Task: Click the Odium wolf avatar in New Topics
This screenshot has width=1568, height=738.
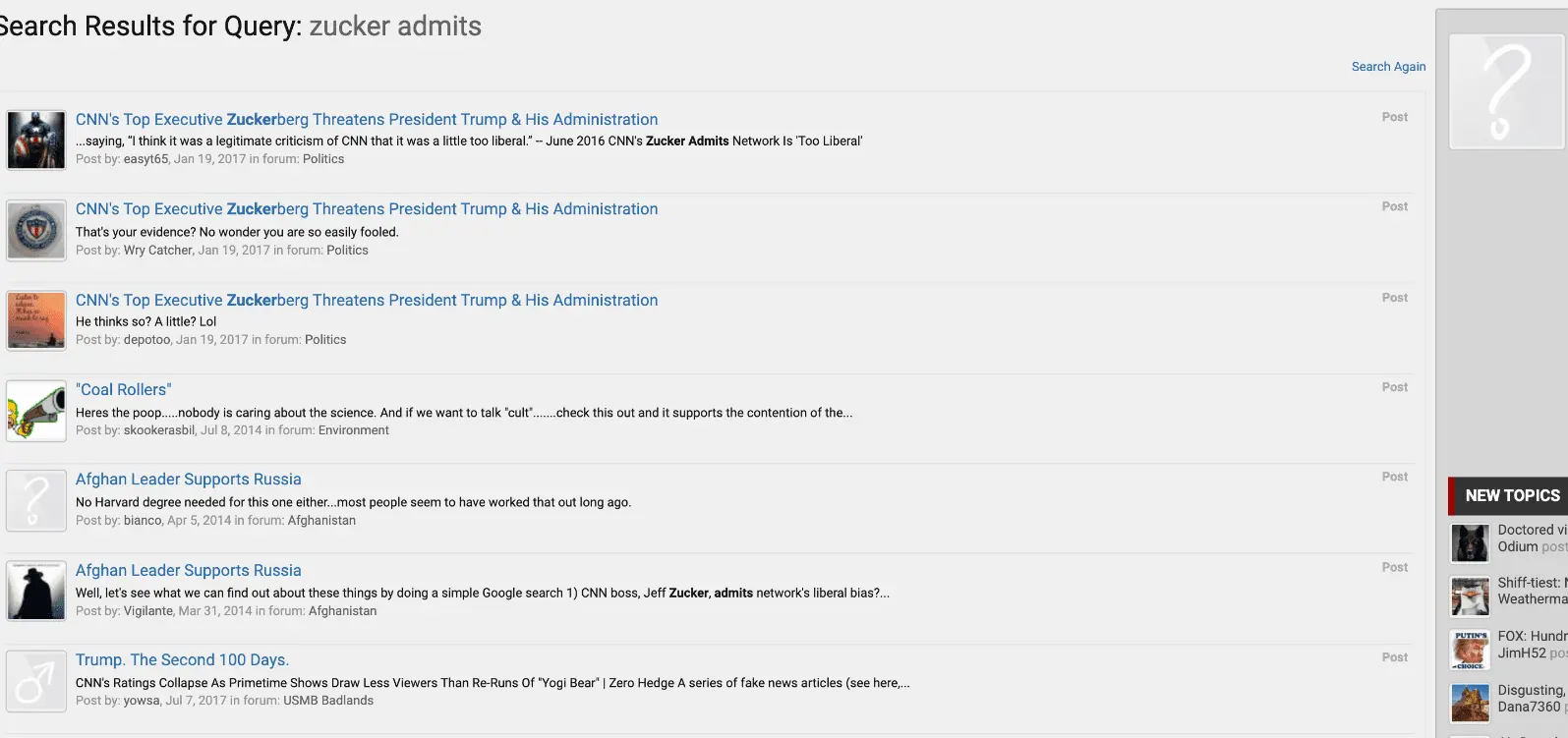Action: tap(1471, 542)
